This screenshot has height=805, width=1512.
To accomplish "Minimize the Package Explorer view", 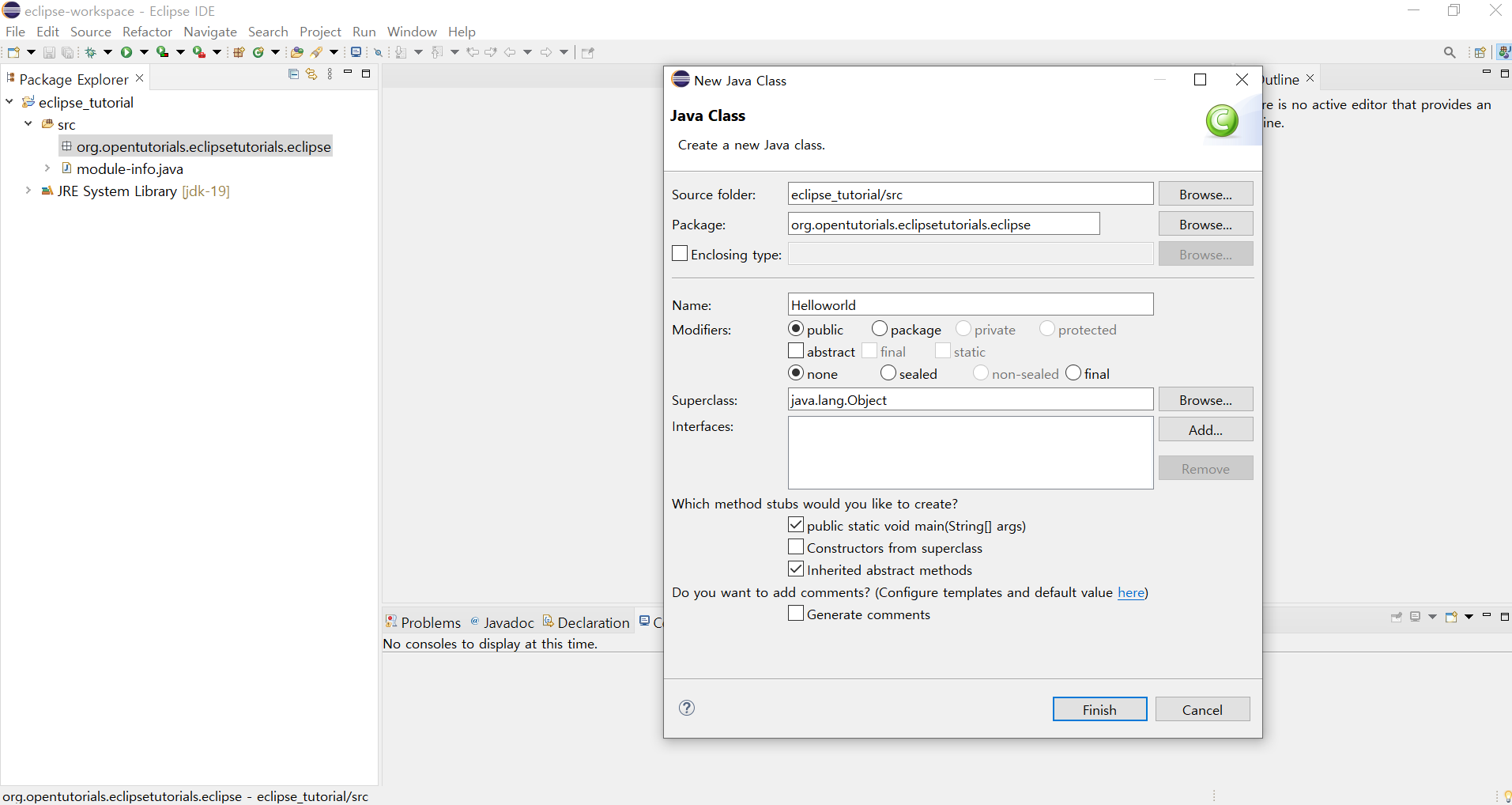I will 348,73.
